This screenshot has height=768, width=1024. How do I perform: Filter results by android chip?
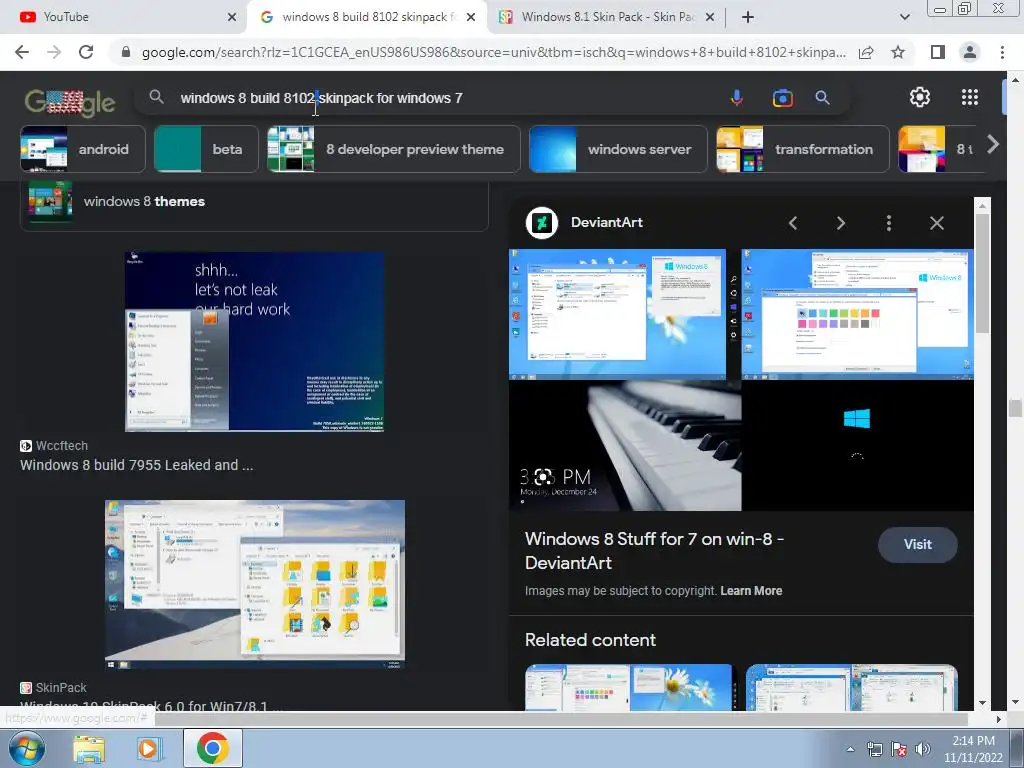pos(83,149)
